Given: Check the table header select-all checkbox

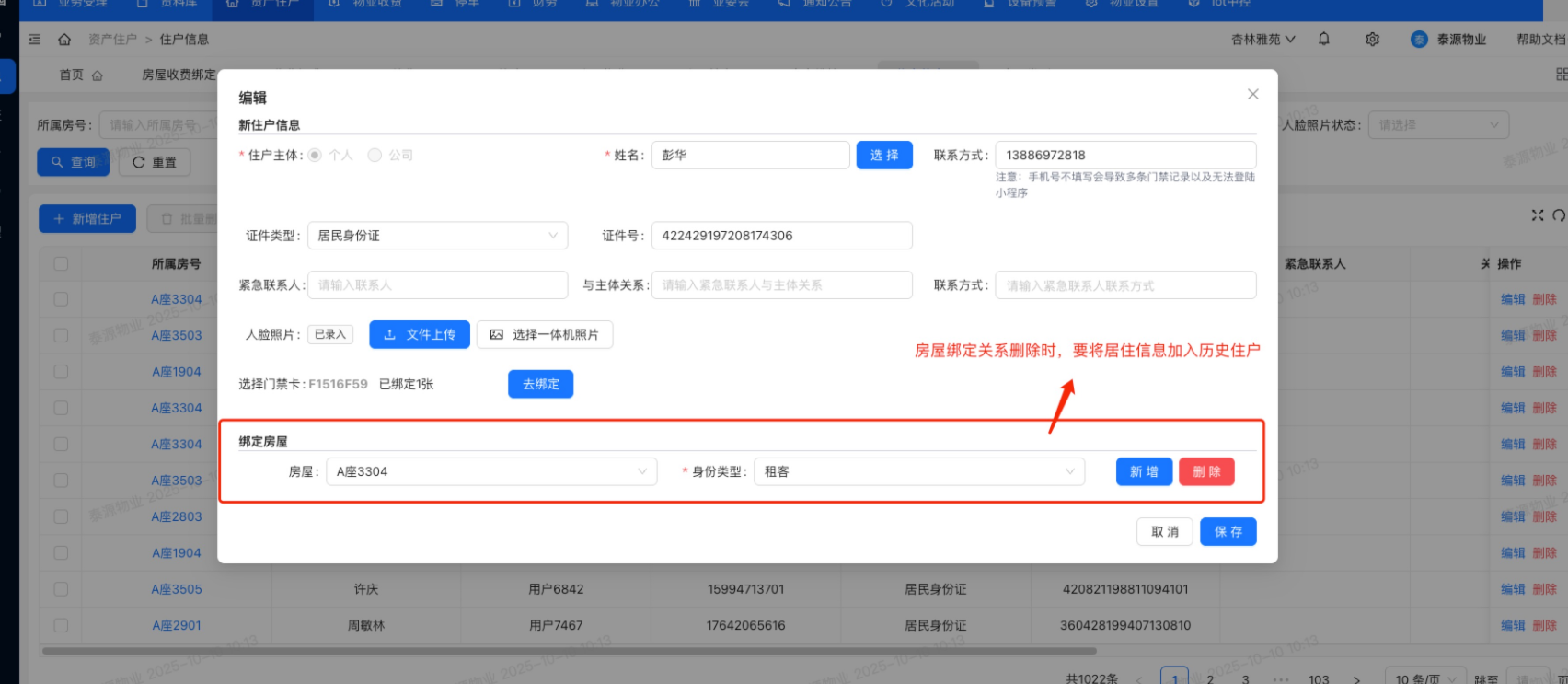Looking at the screenshot, I should pyautogui.click(x=61, y=264).
